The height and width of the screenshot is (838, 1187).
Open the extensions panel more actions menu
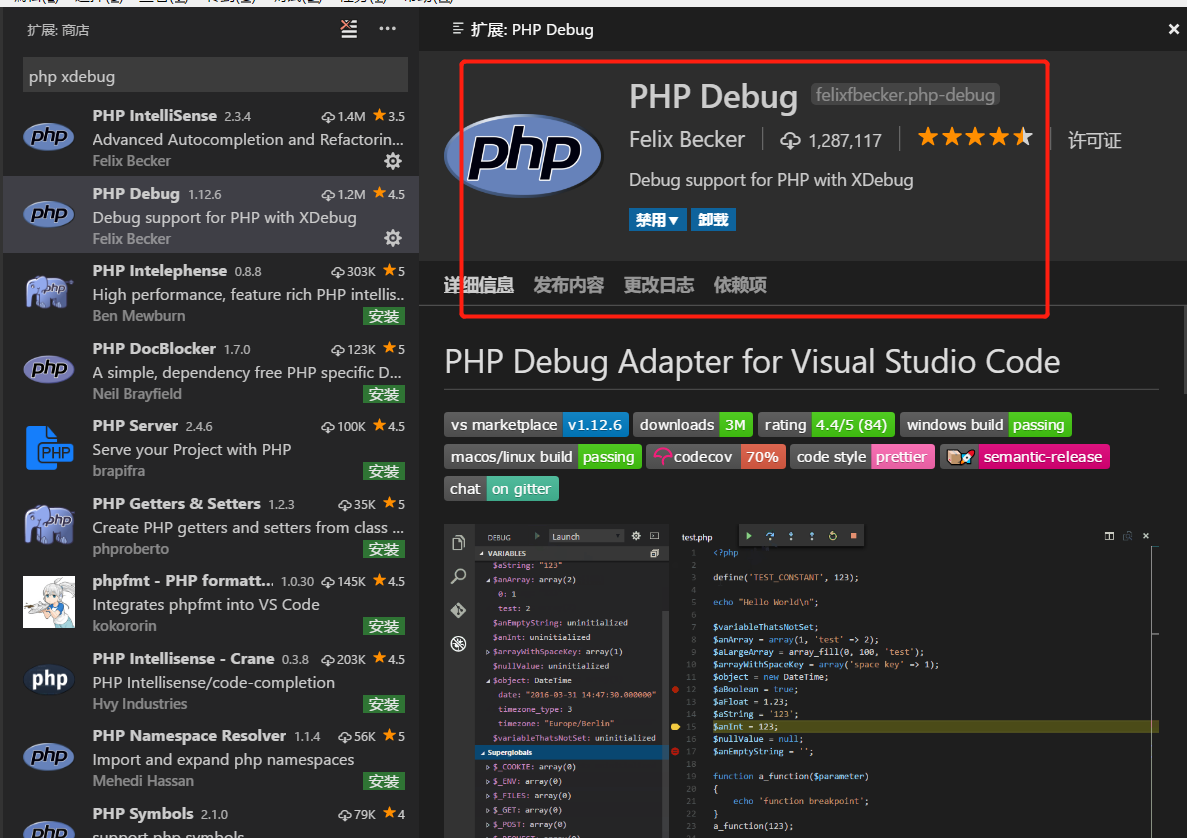[x=388, y=29]
